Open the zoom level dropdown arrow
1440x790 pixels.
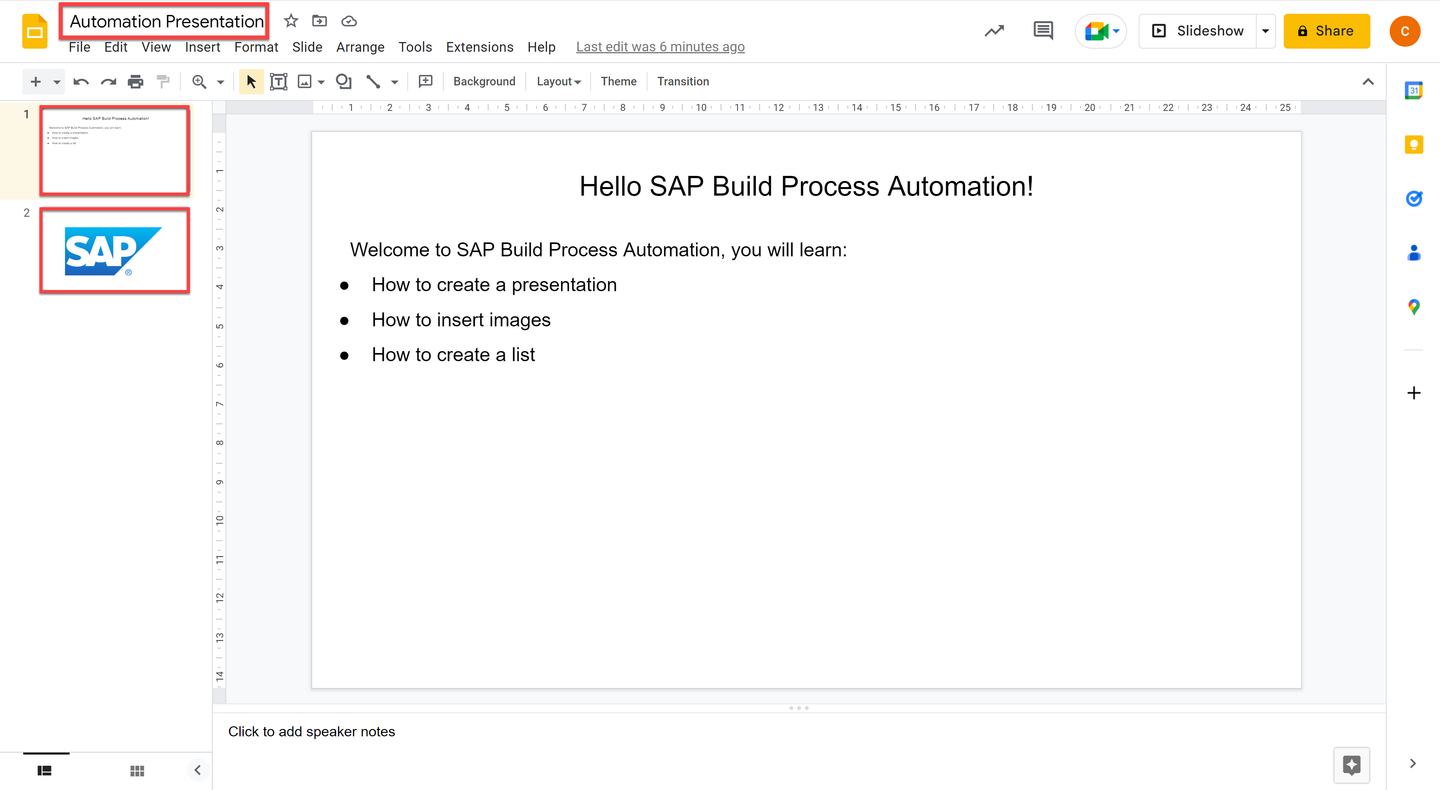coord(221,82)
